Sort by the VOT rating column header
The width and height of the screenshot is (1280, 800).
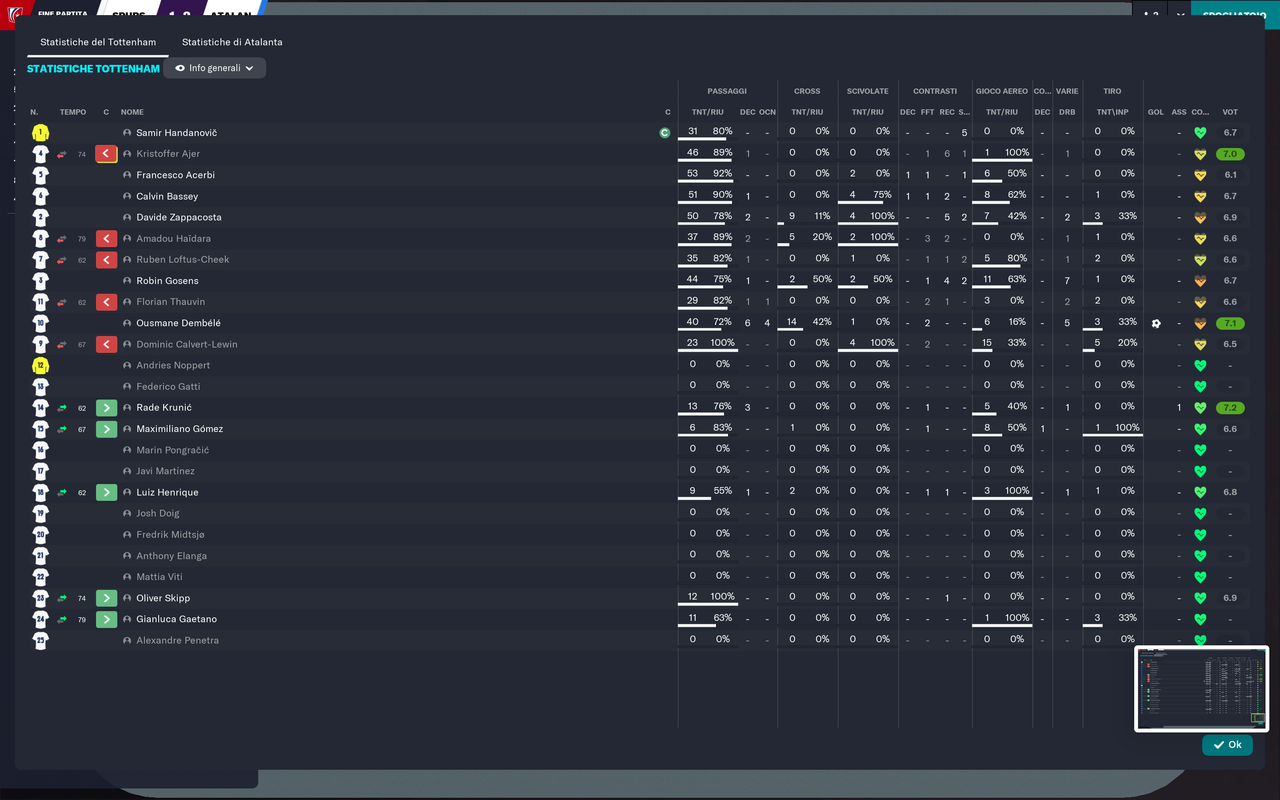[x=1230, y=112]
